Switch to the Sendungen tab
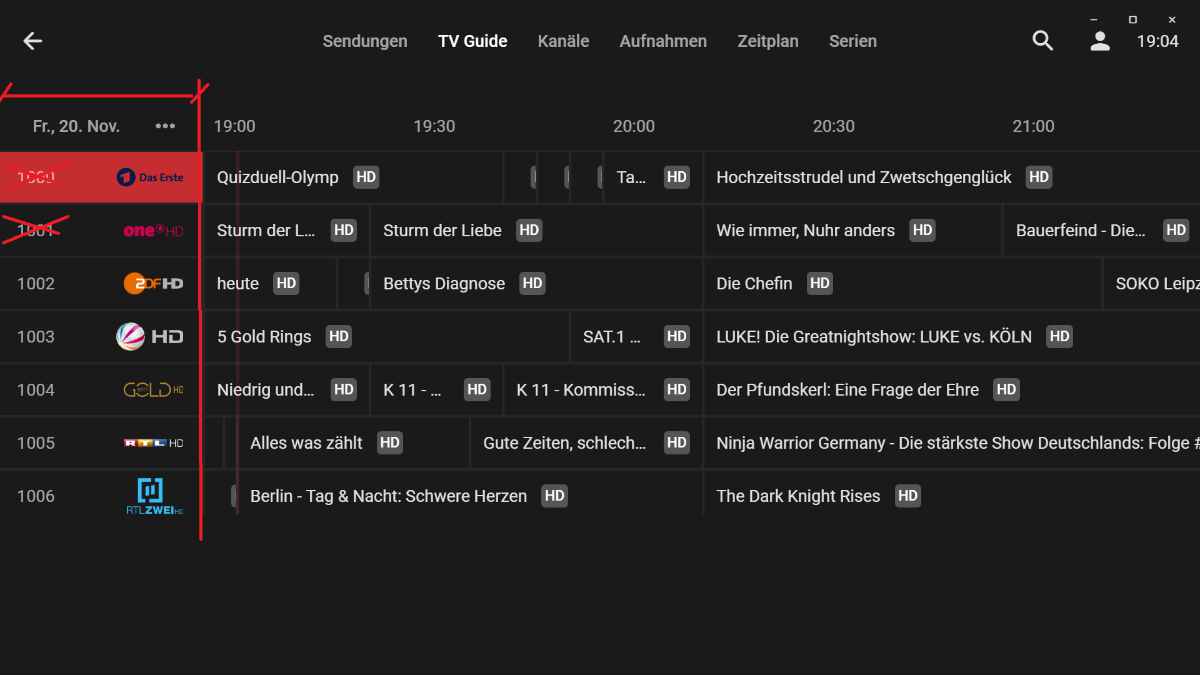Viewport: 1200px width, 675px height. point(365,41)
